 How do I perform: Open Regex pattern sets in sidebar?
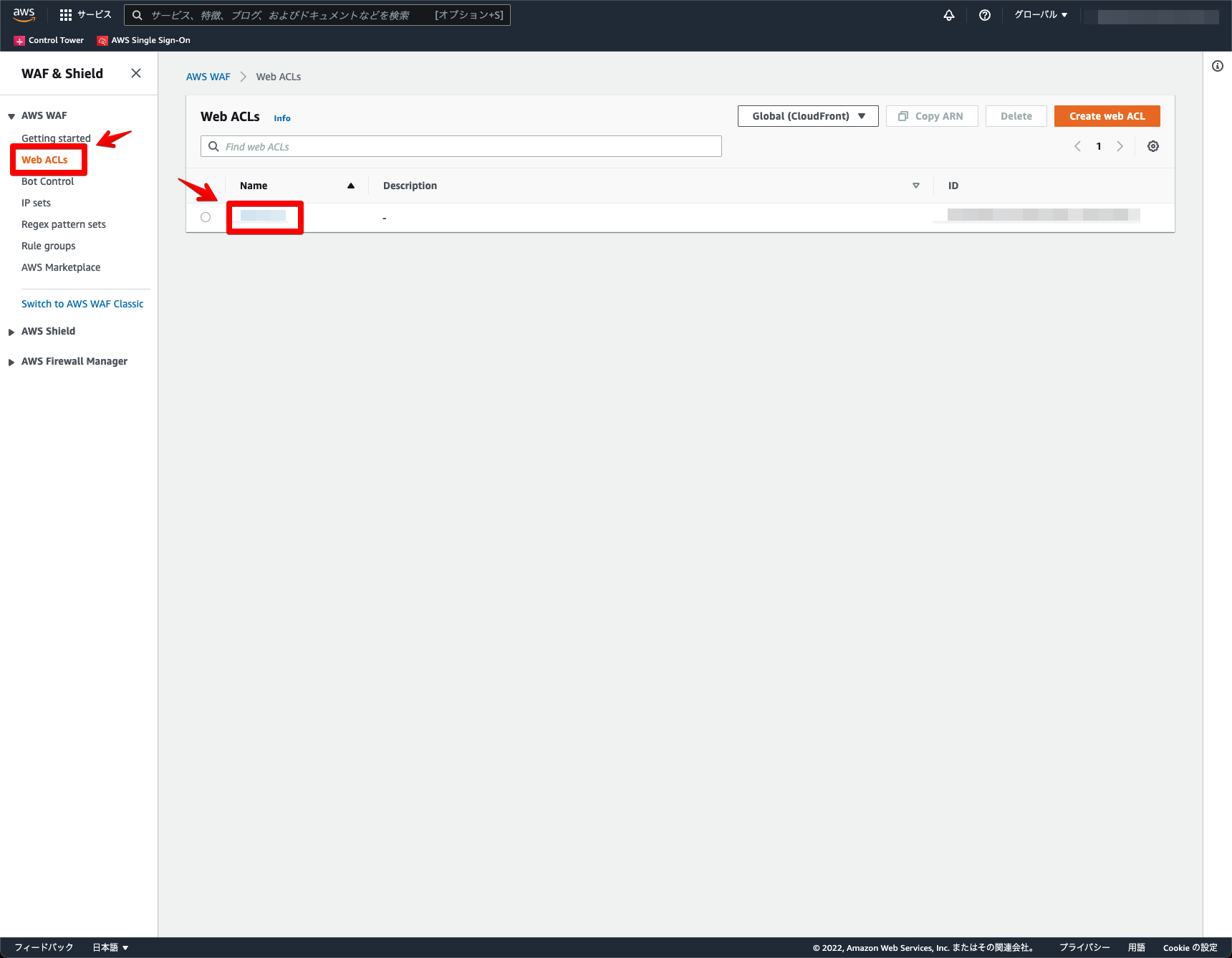64,224
